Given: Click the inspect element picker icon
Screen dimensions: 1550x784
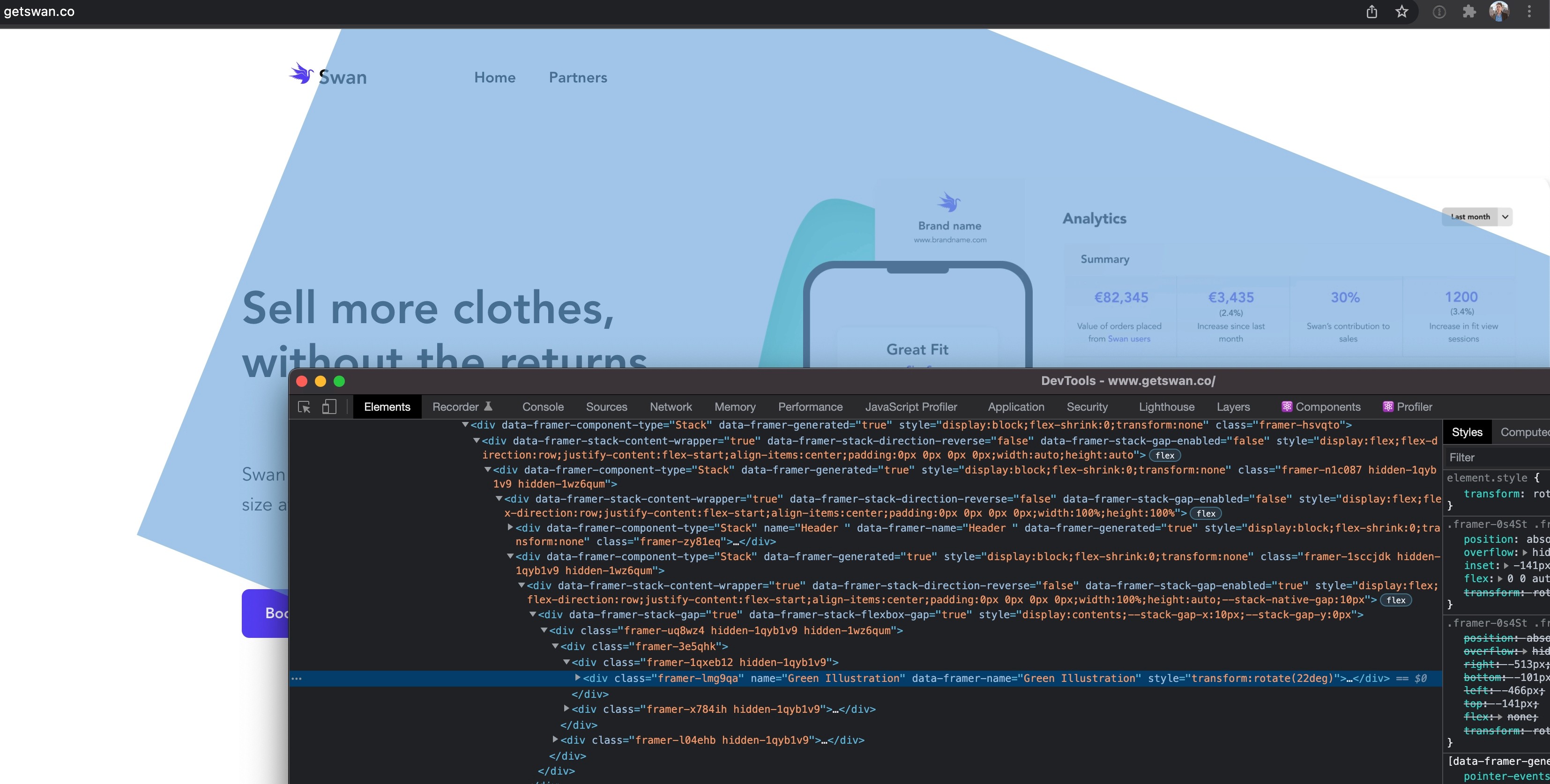Looking at the screenshot, I should click(305, 407).
